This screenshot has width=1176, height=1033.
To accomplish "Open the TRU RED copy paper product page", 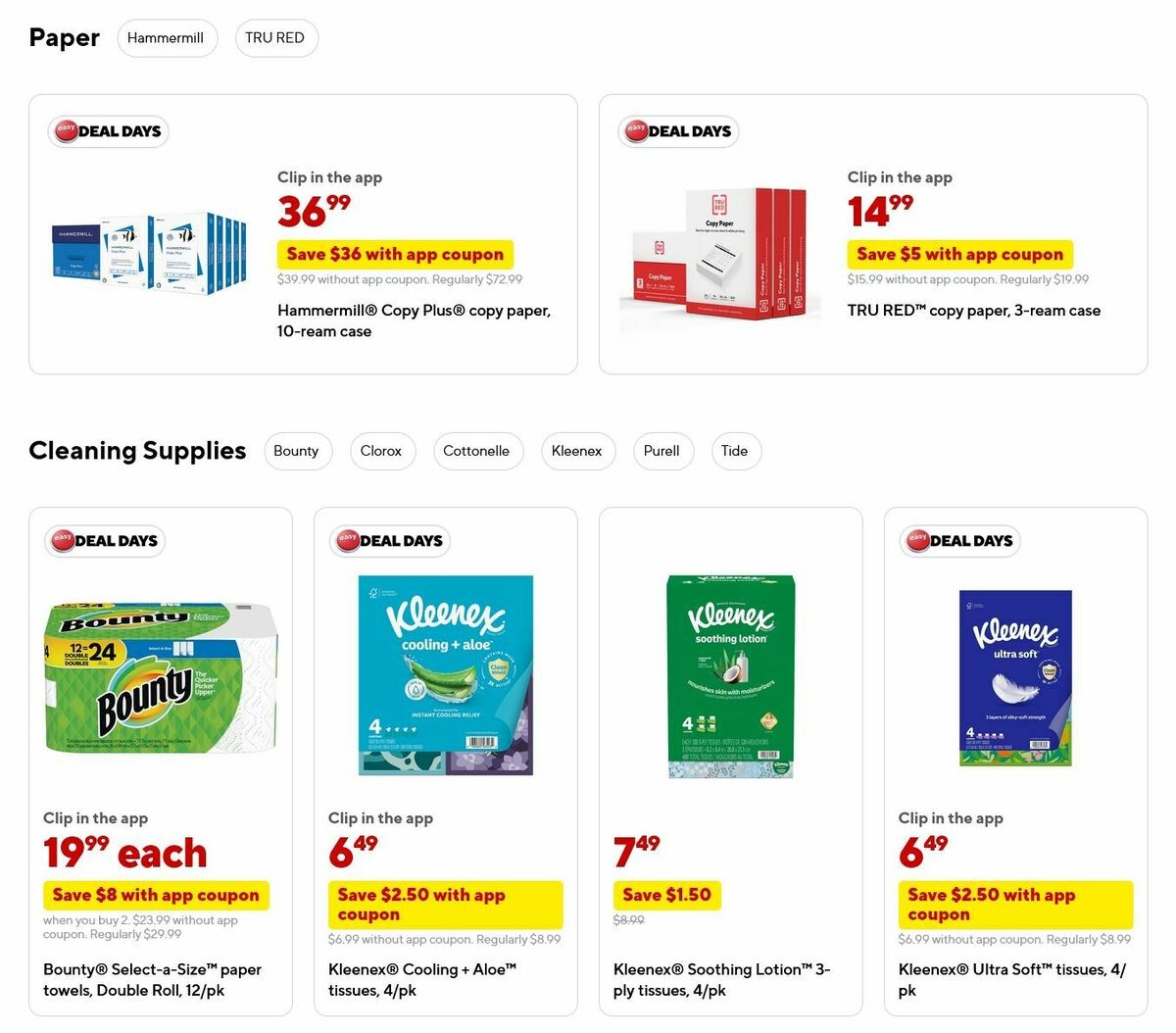I will (973, 310).
